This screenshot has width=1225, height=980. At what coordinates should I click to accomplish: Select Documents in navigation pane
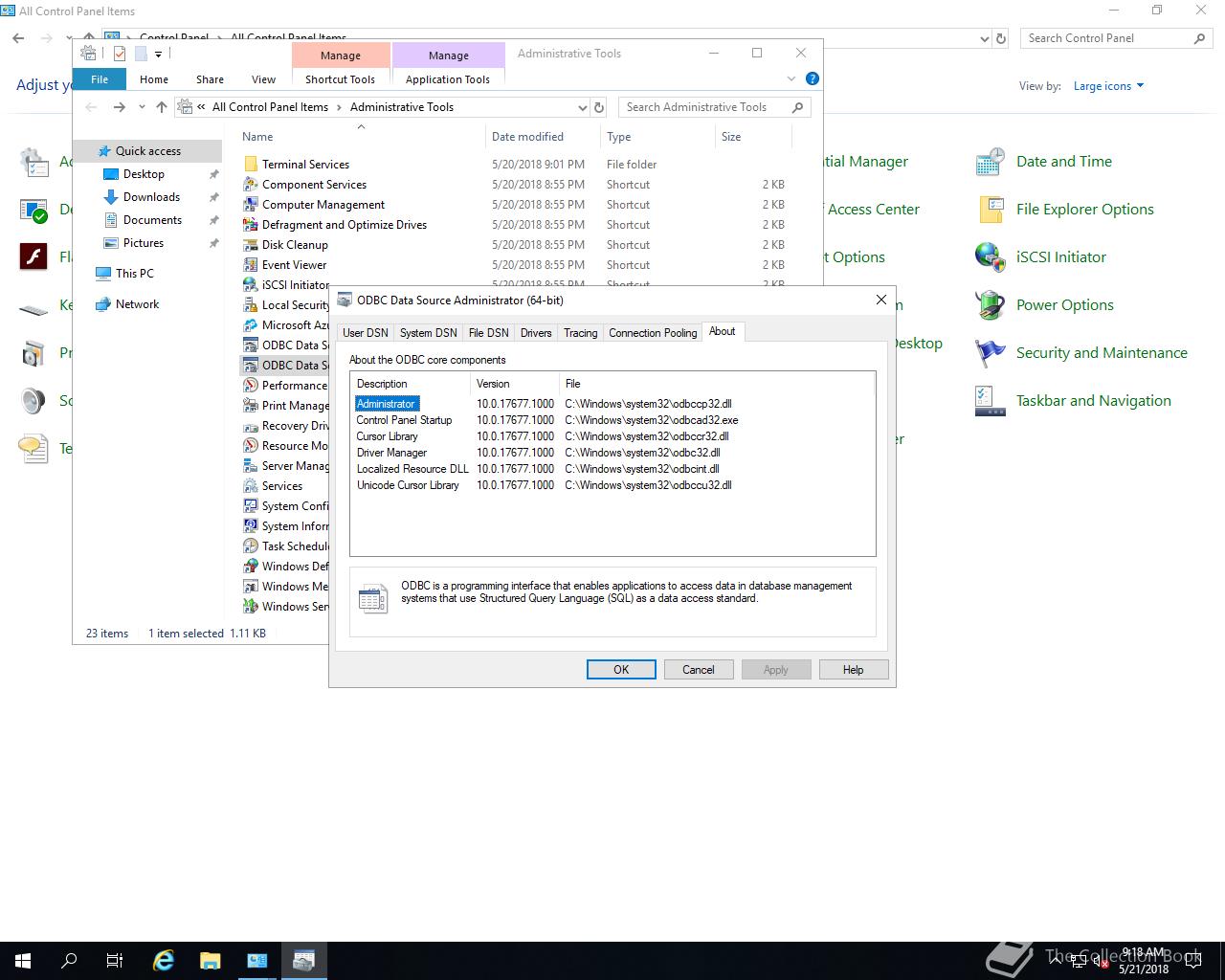152,220
